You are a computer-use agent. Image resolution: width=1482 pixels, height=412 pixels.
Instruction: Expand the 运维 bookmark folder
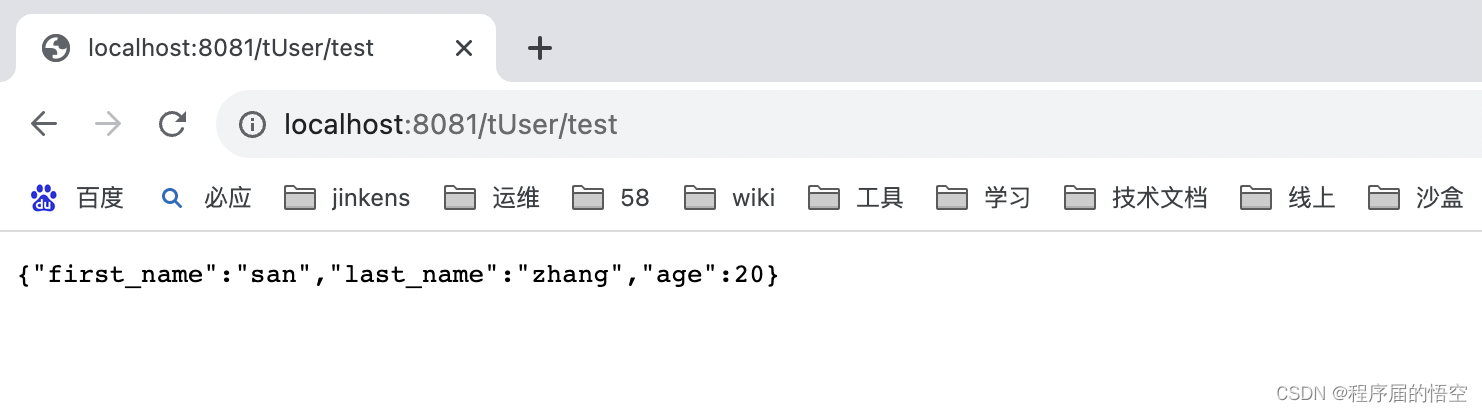tap(492, 198)
